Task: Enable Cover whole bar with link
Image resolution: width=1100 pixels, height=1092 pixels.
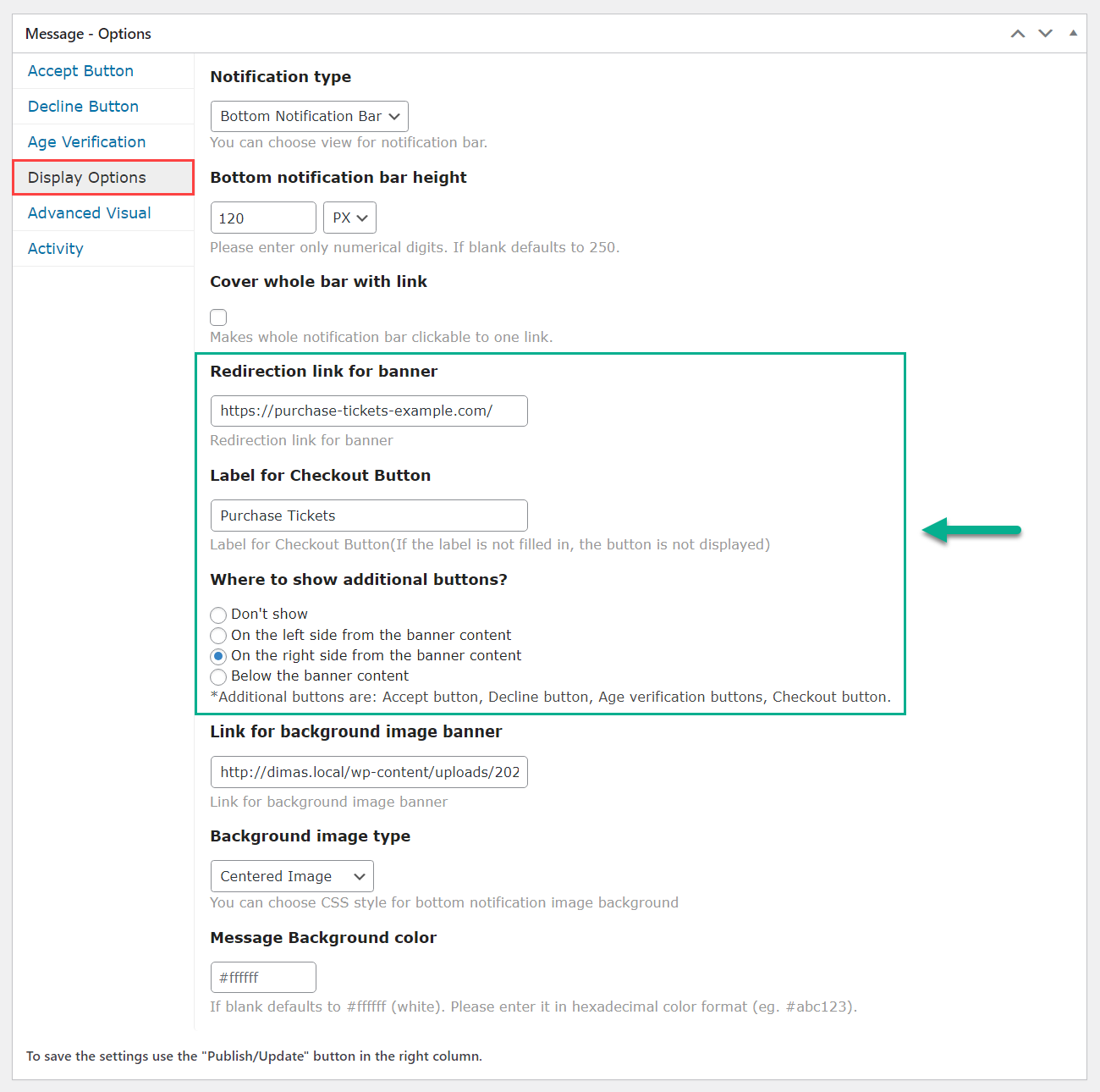Action: [218, 317]
